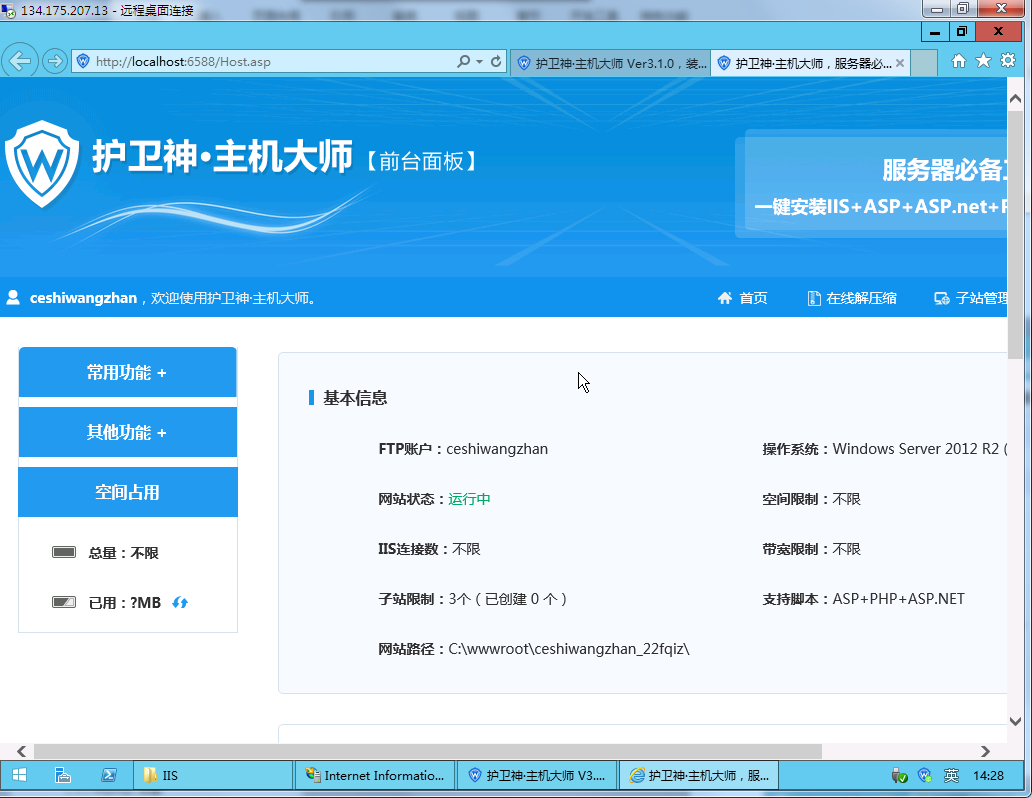This screenshot has height=798, width=1032.
Task: Click the 运行中 status text
Action: tap(469, 499)
